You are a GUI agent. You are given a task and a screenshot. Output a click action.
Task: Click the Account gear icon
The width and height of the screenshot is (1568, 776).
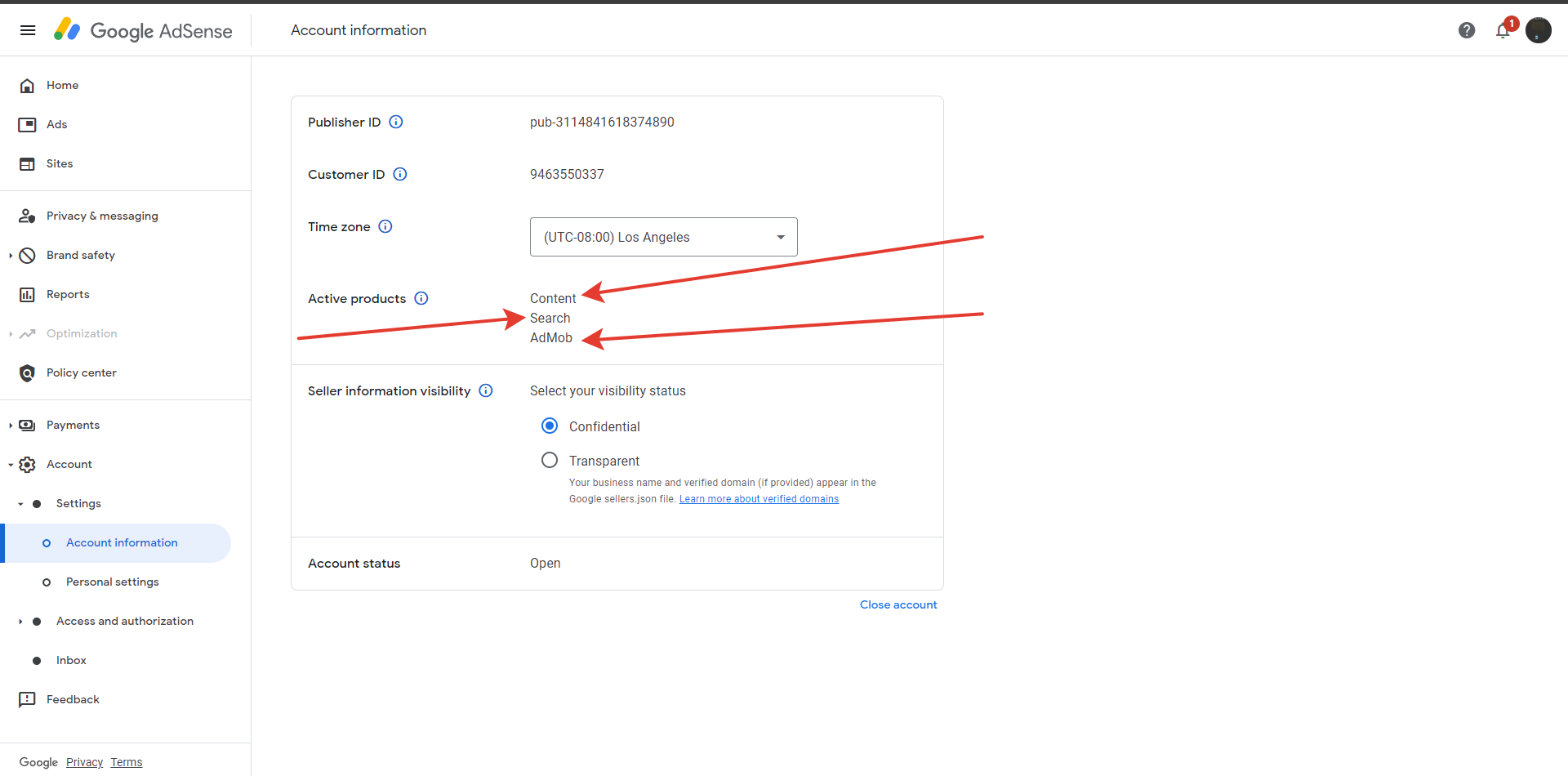[x=27, y=465]
